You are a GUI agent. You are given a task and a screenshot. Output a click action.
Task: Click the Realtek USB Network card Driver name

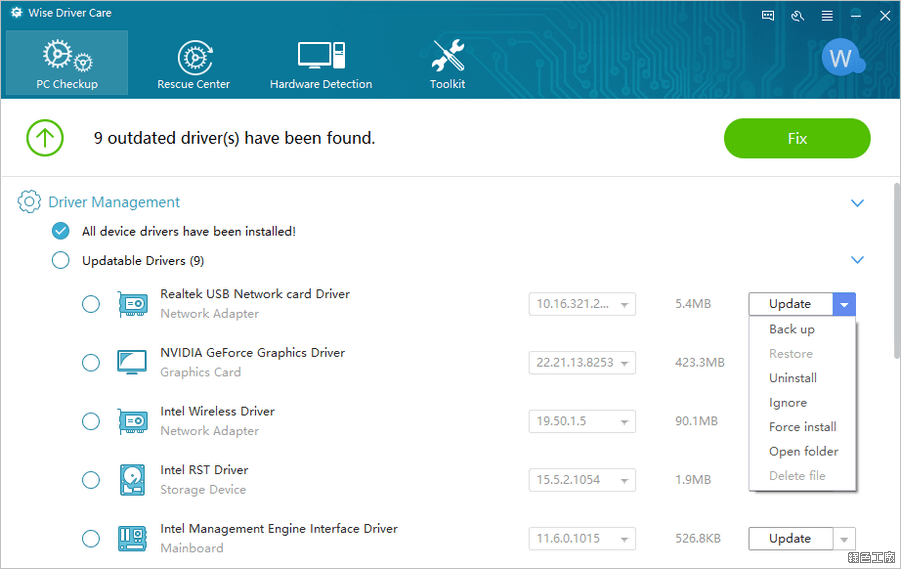pyautogui.click(x=255, y=294)
